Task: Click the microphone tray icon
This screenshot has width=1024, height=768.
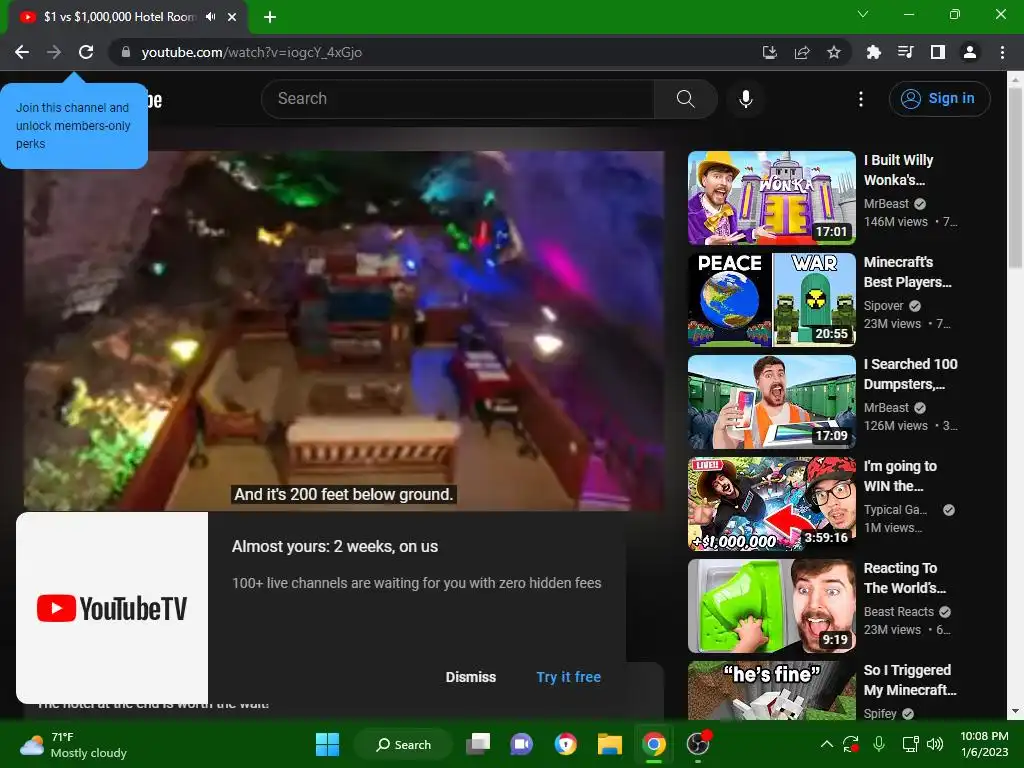Action: [879, 744]
